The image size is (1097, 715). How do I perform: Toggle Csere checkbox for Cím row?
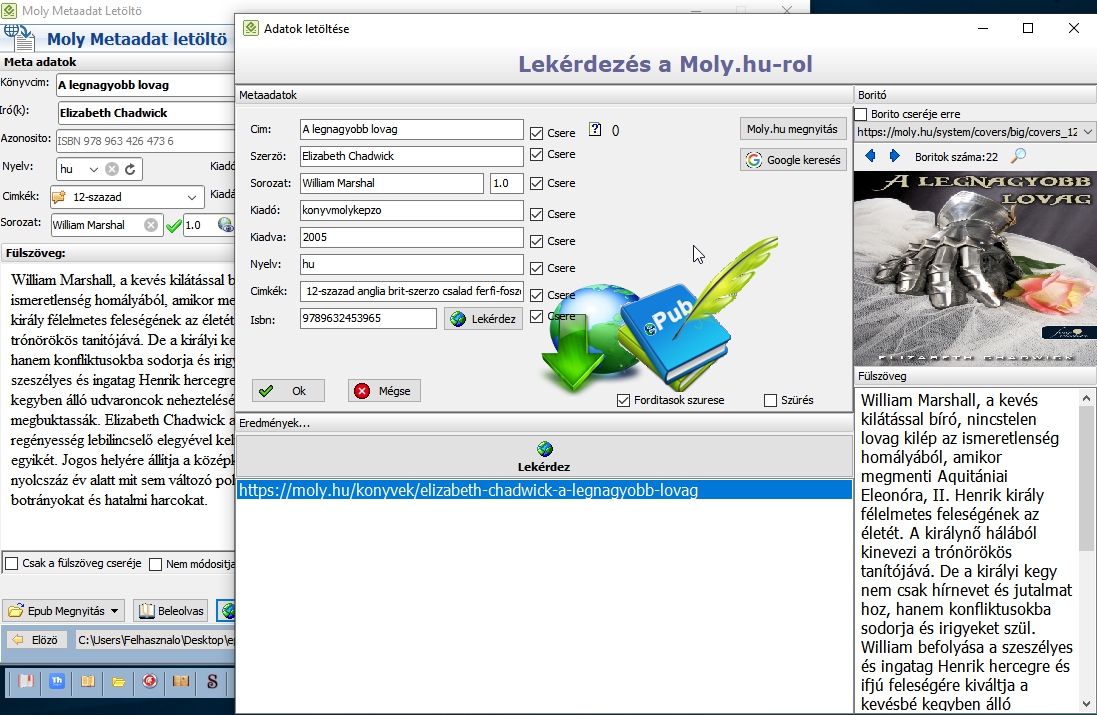[x=537, y=133]
